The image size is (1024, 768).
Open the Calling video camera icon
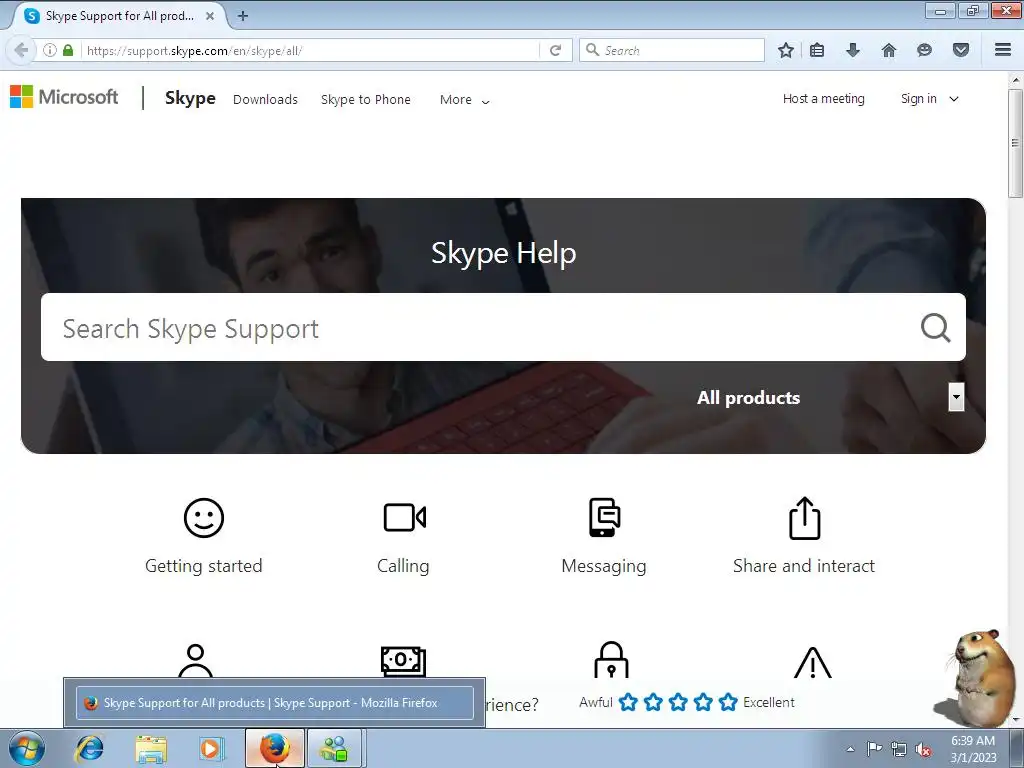(x=404, y=518)
